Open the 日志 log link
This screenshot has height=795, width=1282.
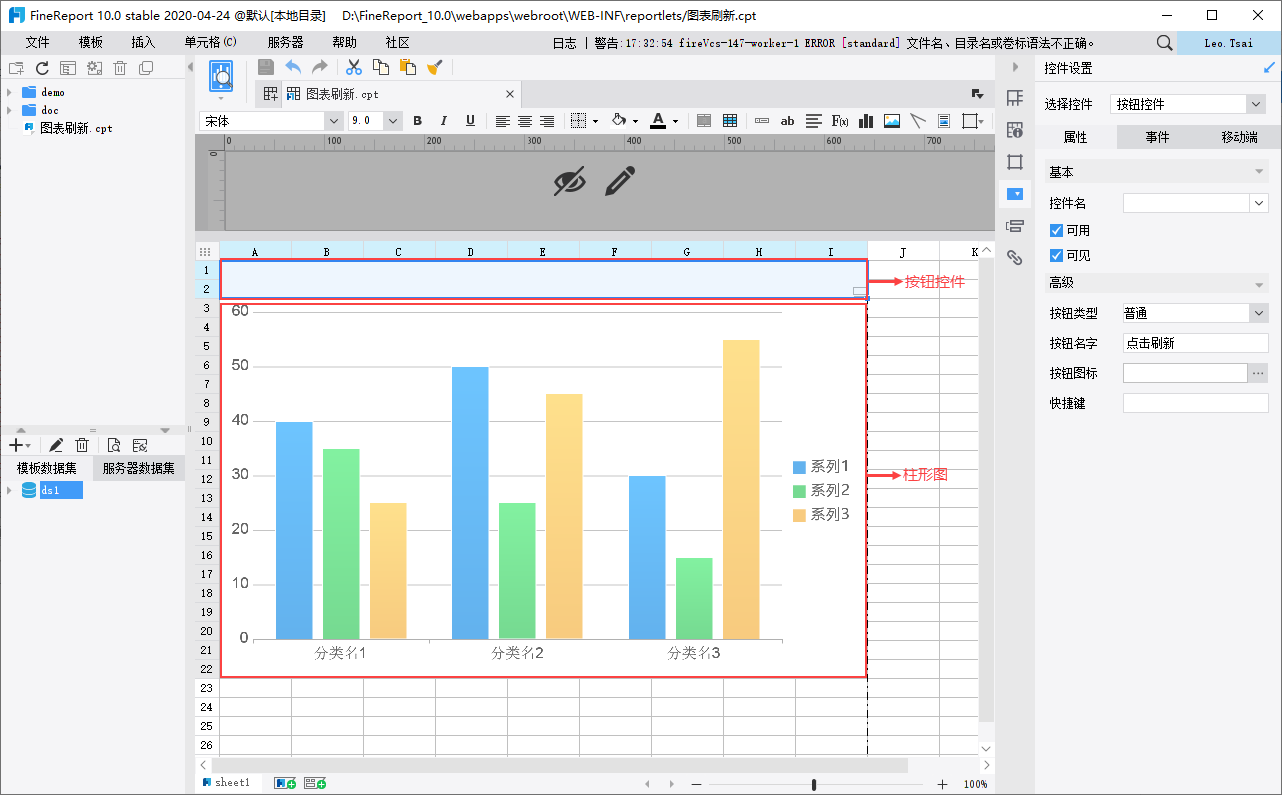click(564, 43)
